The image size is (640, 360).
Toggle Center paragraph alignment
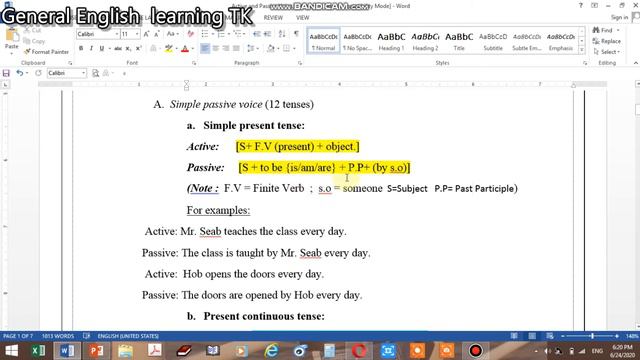216,49
